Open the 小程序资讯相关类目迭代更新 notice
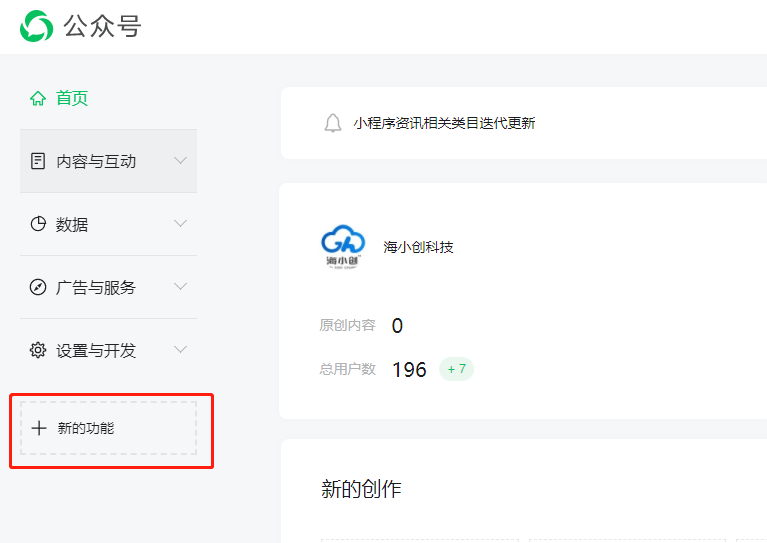This screenshot has width=767, height=543. 444,123
